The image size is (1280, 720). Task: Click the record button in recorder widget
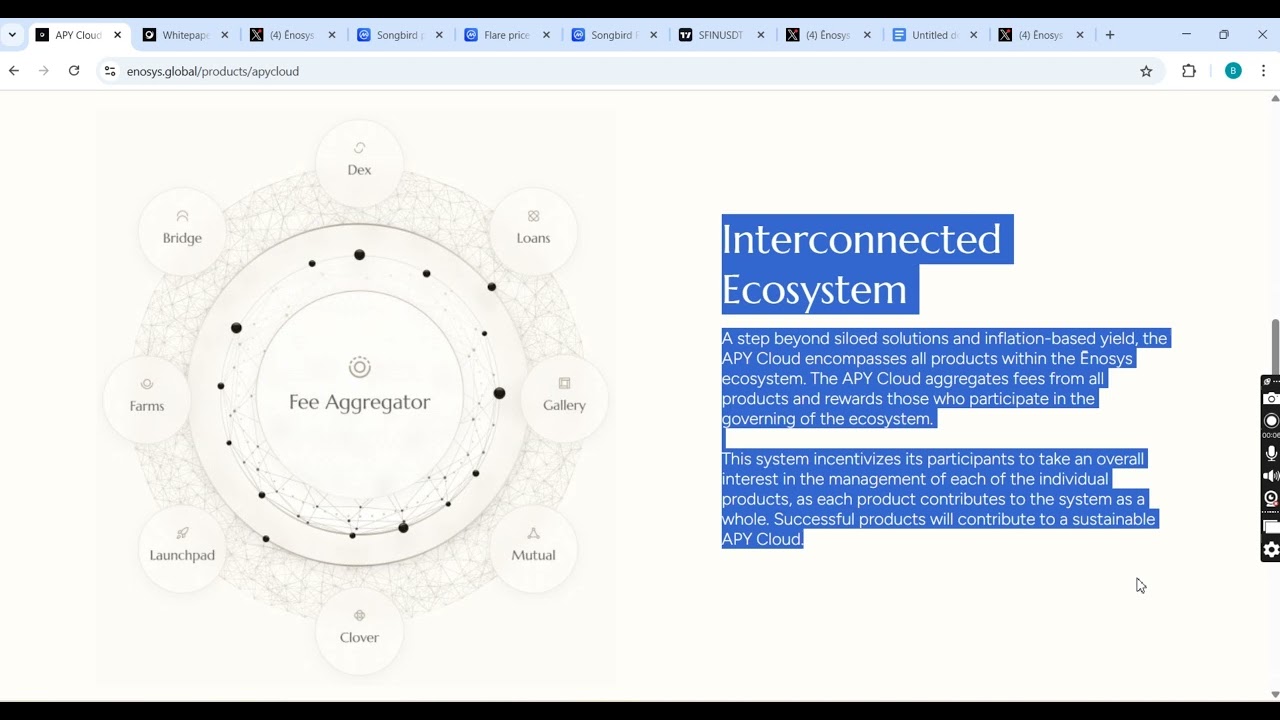pos(1271,421)
